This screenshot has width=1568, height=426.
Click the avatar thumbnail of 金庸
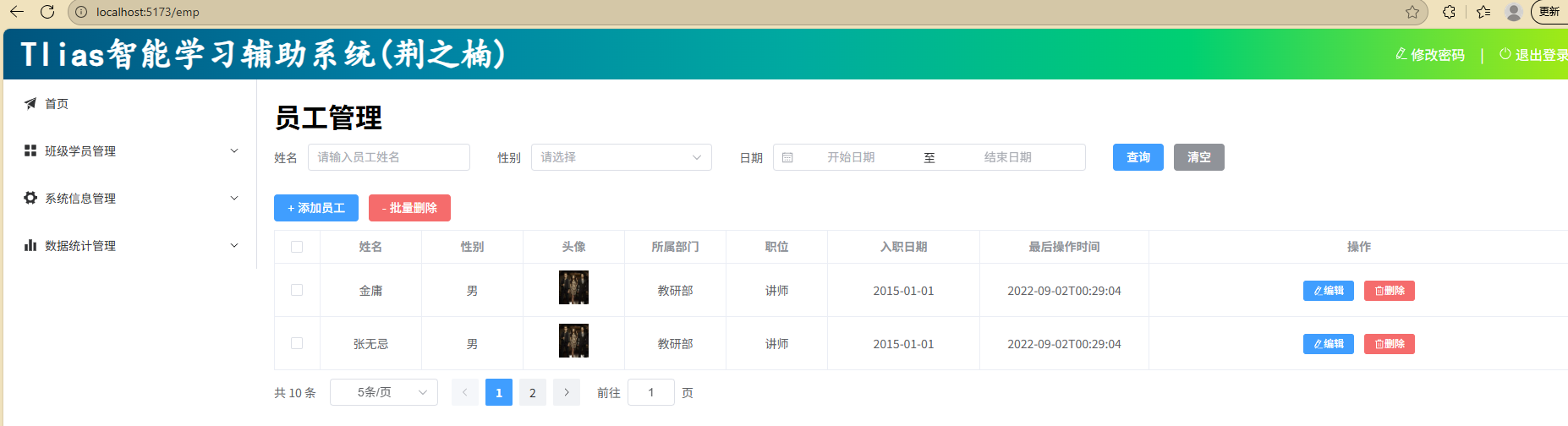(573, 288)
